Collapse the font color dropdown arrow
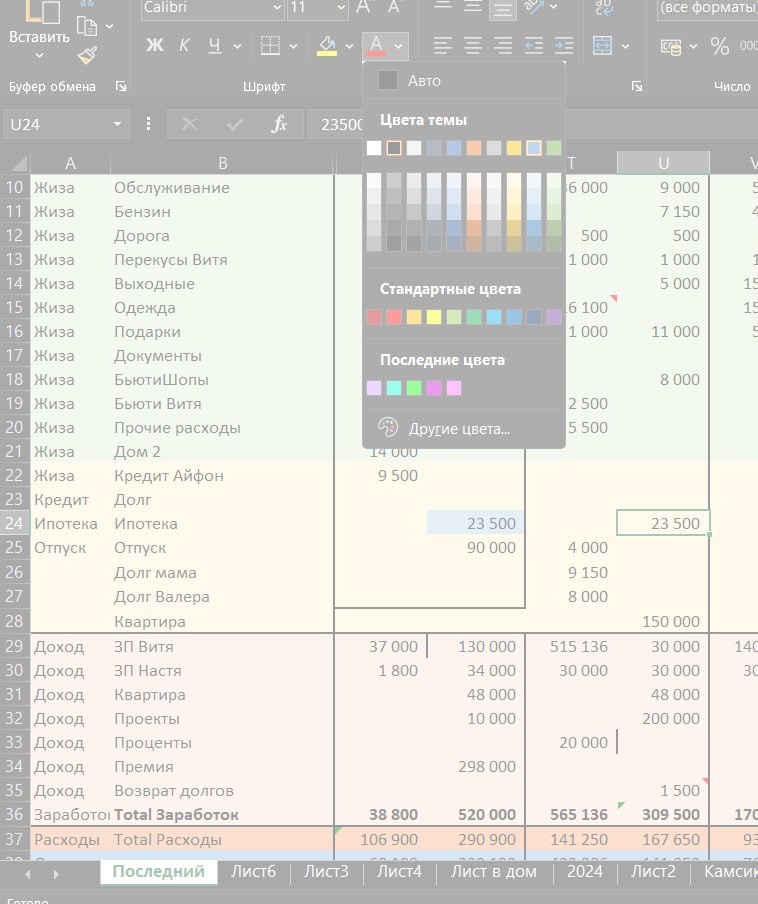 tap(398, 46)
